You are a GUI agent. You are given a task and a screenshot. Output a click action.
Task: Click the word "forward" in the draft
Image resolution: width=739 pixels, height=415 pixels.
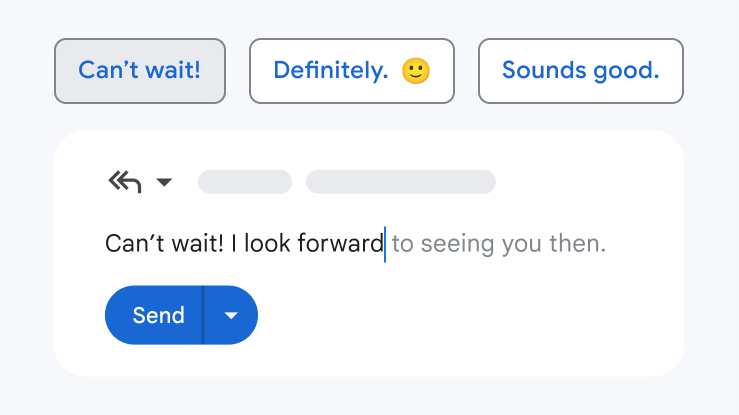340,244
